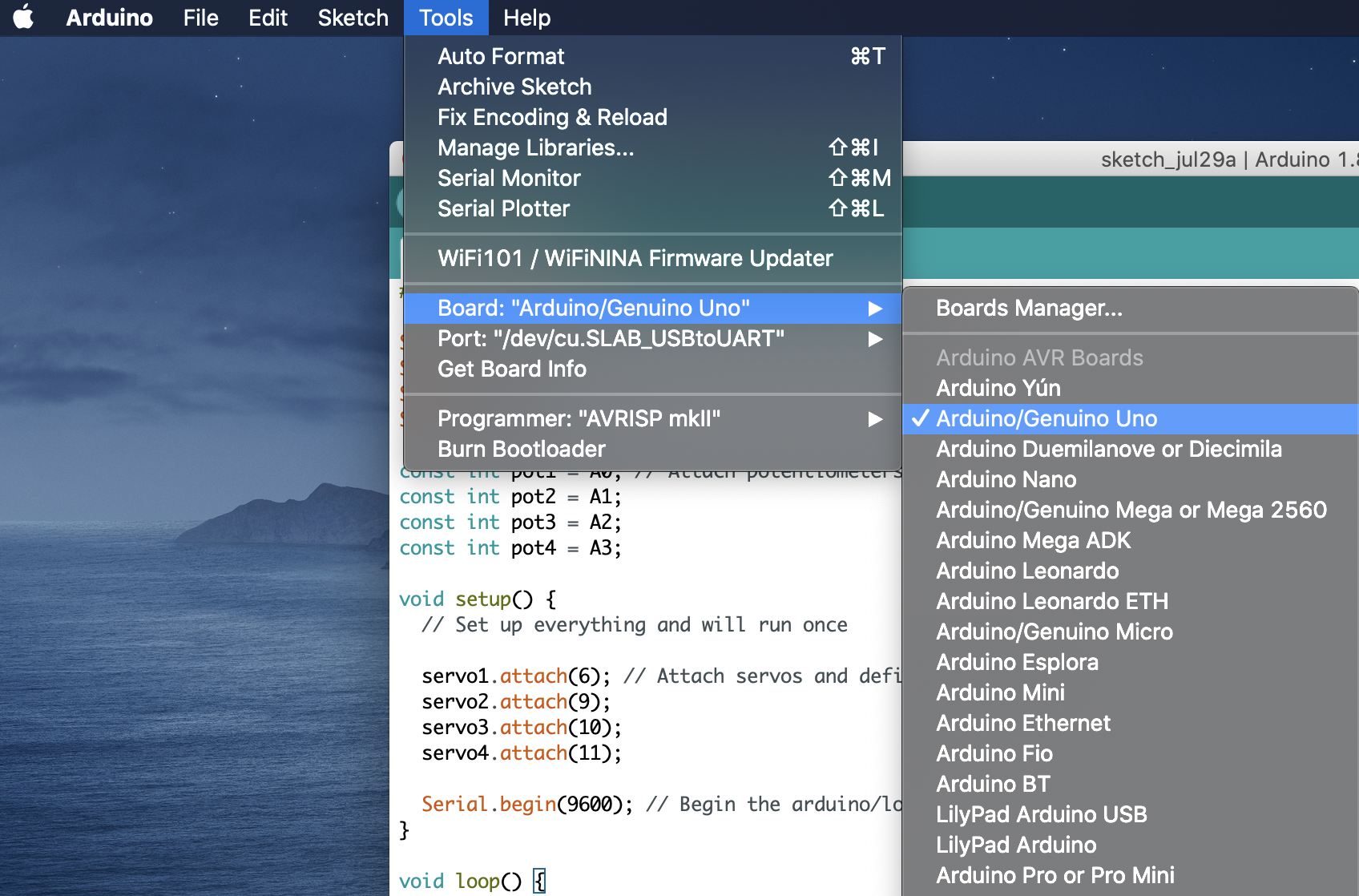Select Arduino Leonardo board

[x=1027, y=571]
